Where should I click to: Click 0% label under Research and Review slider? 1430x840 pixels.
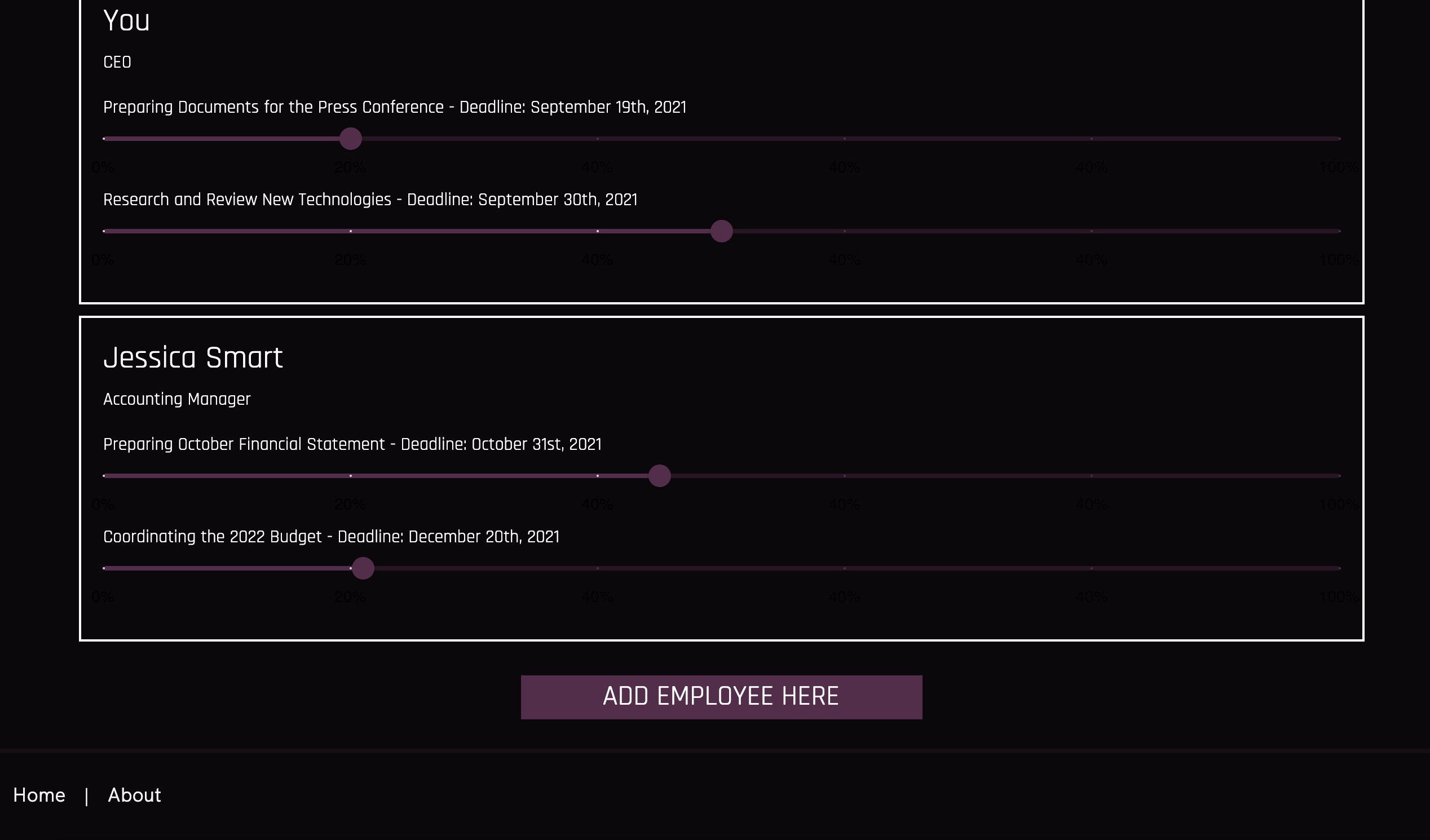[103, 260]
